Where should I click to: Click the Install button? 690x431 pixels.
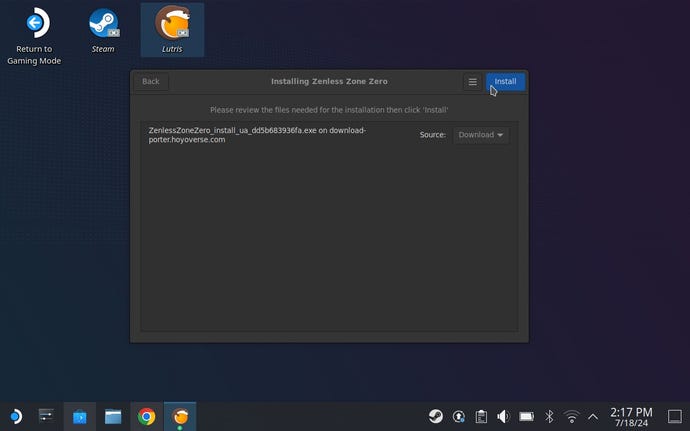(505, 81)
